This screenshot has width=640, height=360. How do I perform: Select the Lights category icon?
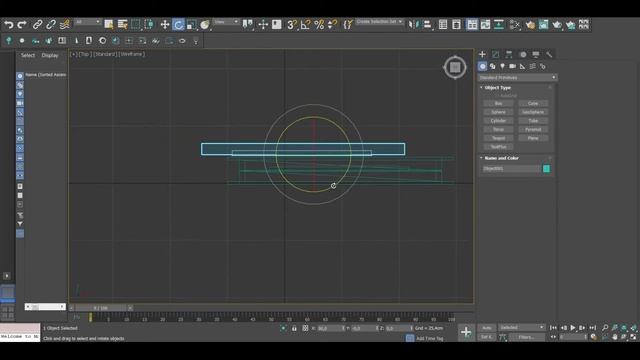click(502, 66)
